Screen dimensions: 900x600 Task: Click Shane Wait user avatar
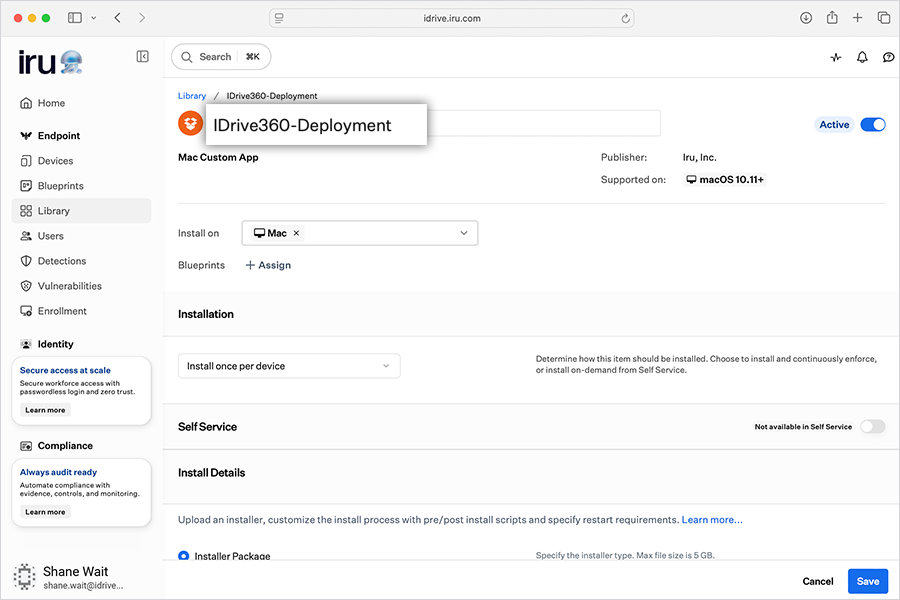point(25,576)
